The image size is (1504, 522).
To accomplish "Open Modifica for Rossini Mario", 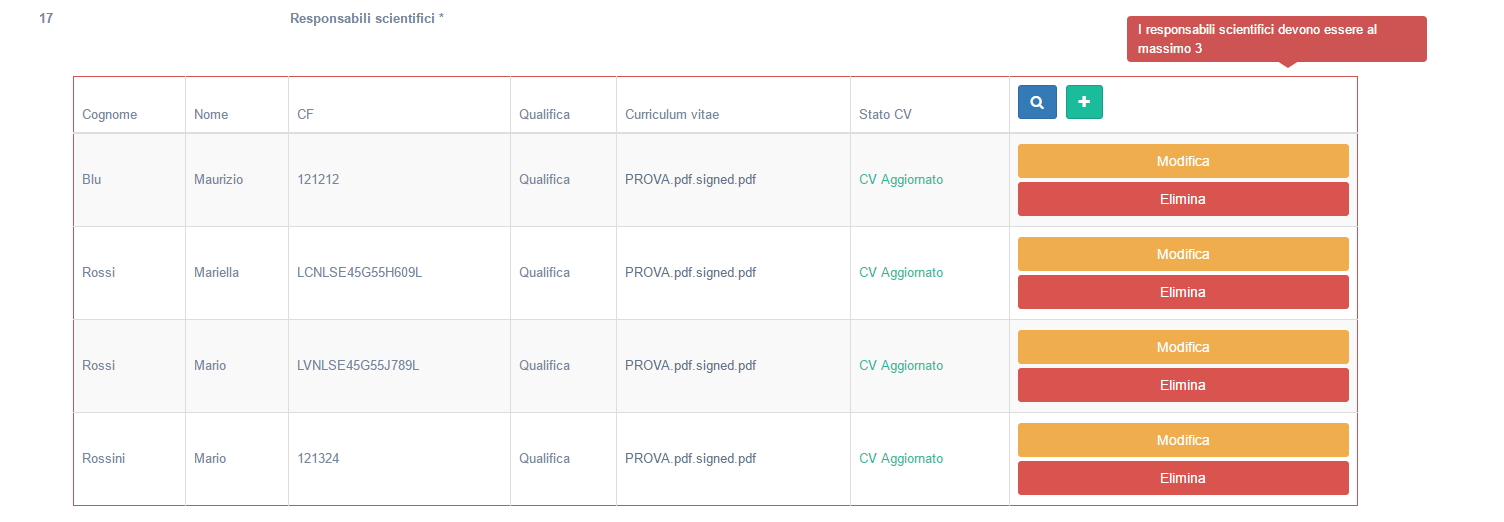I will (1183, 440).
